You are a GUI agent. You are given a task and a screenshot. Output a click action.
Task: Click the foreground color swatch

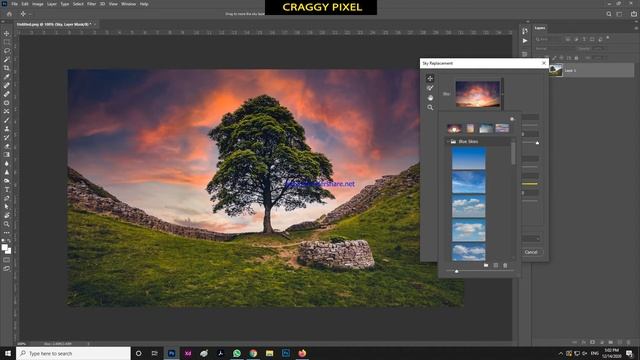point(4,247)
